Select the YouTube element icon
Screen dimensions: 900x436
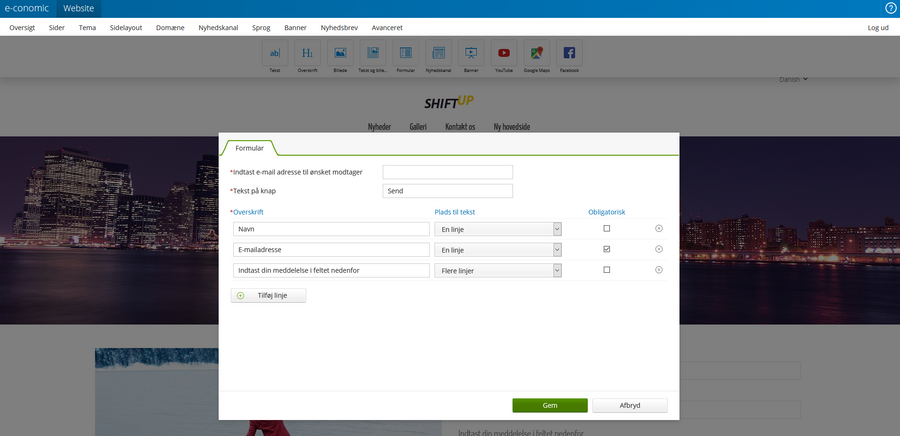coord(504,53)
